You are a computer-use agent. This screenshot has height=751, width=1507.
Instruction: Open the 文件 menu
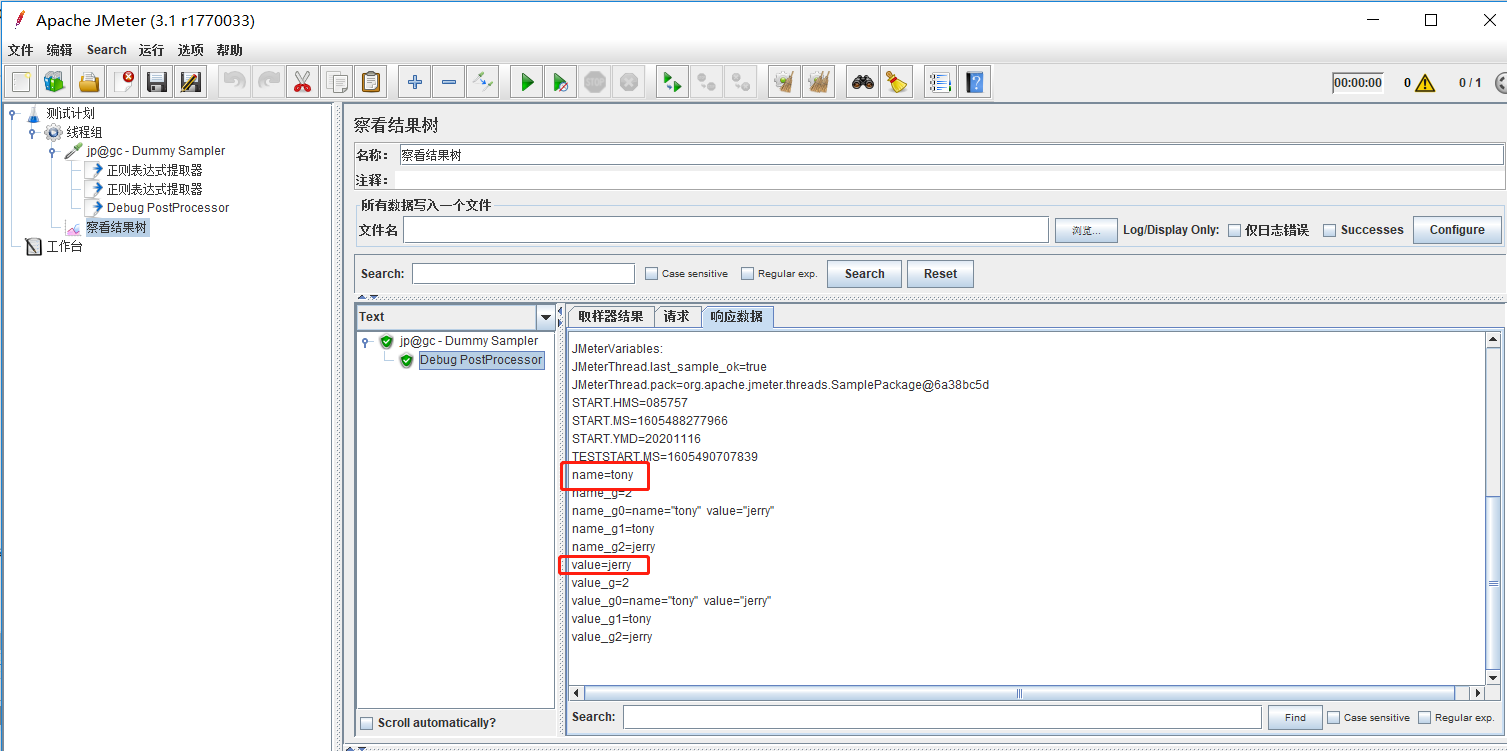pos(21,50)
